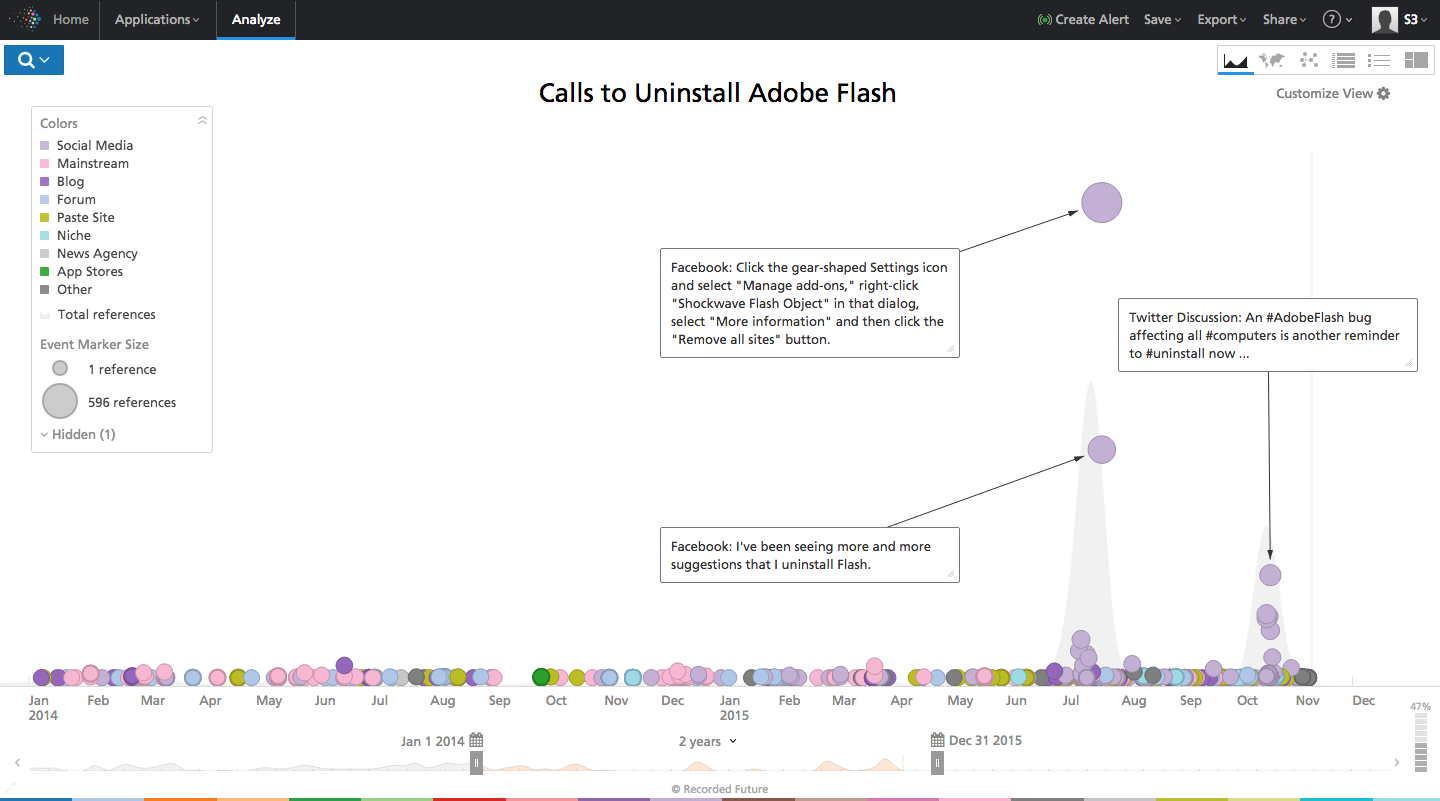The height and width of the screenshot is (801, 1440).
Task: Open the start date calendar picker
Action: click(x=476, y=741)
